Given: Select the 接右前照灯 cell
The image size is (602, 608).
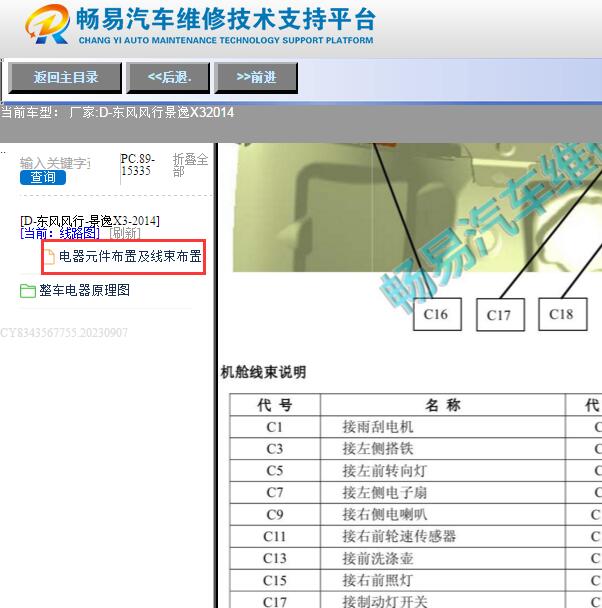Looking at the screenshot, I should coord(442,580).
